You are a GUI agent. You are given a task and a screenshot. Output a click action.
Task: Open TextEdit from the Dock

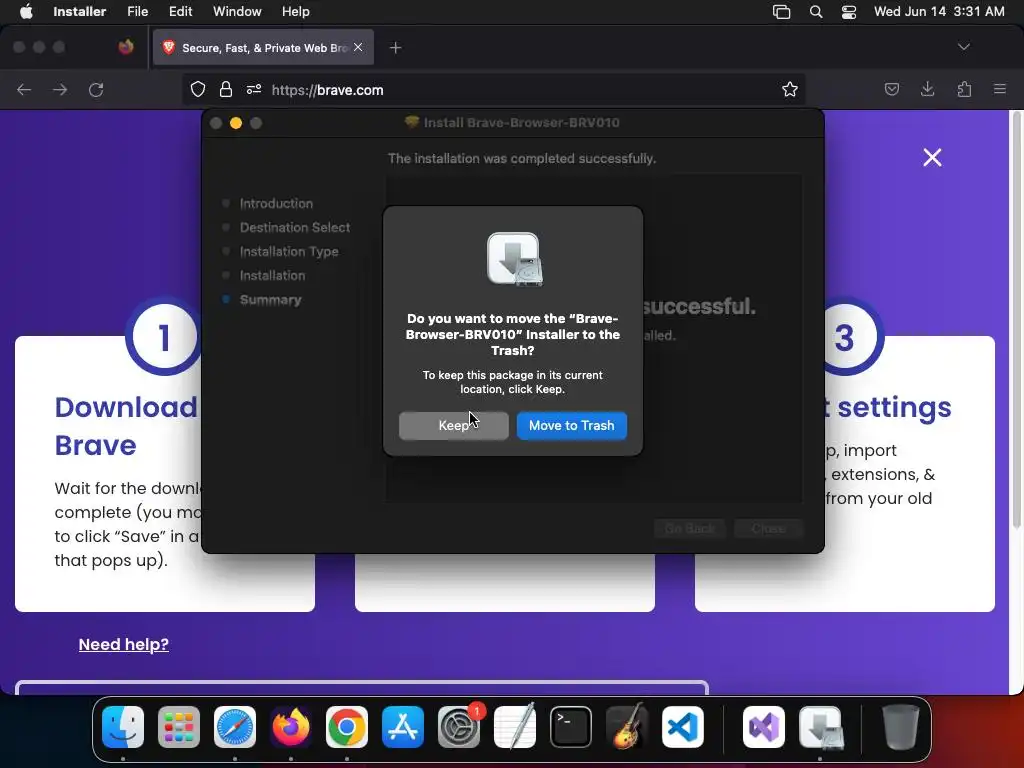click(x=515, y=727)
